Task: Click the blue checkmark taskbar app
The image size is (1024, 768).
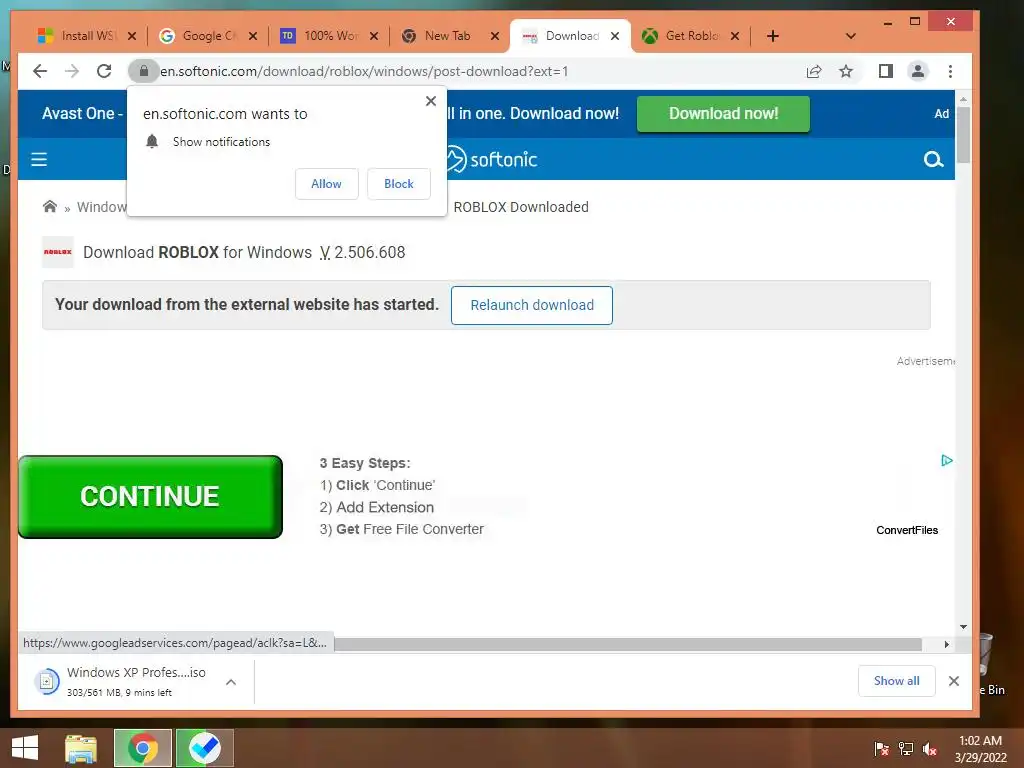Action: (x=204, y=748)
